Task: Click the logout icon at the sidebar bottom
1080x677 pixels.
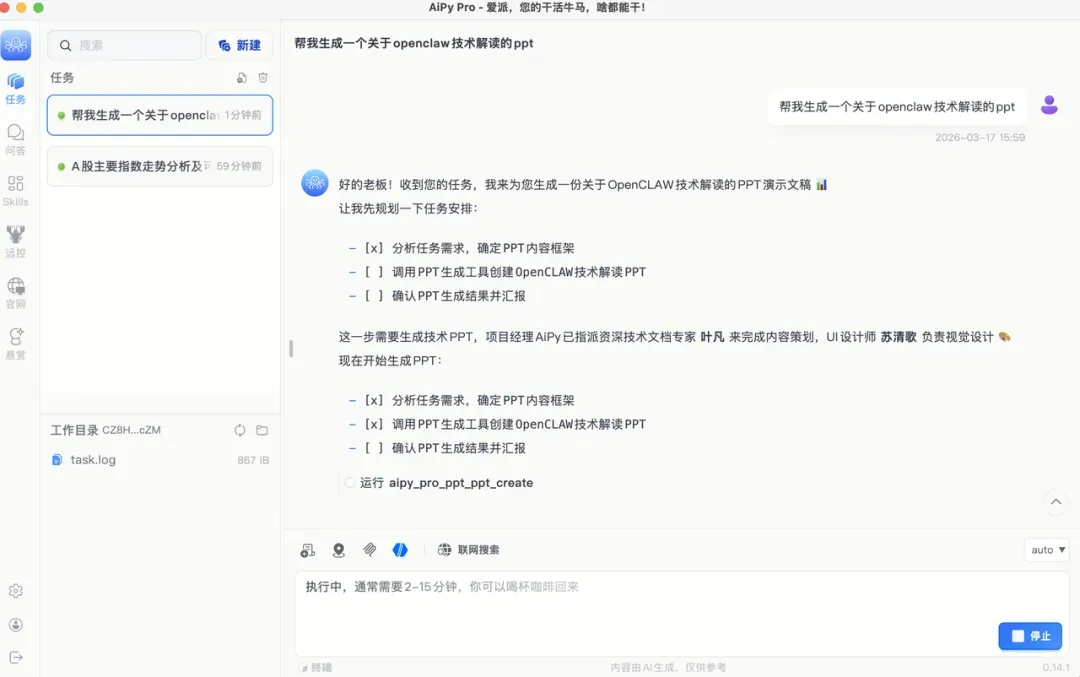Action: (16, 657)
